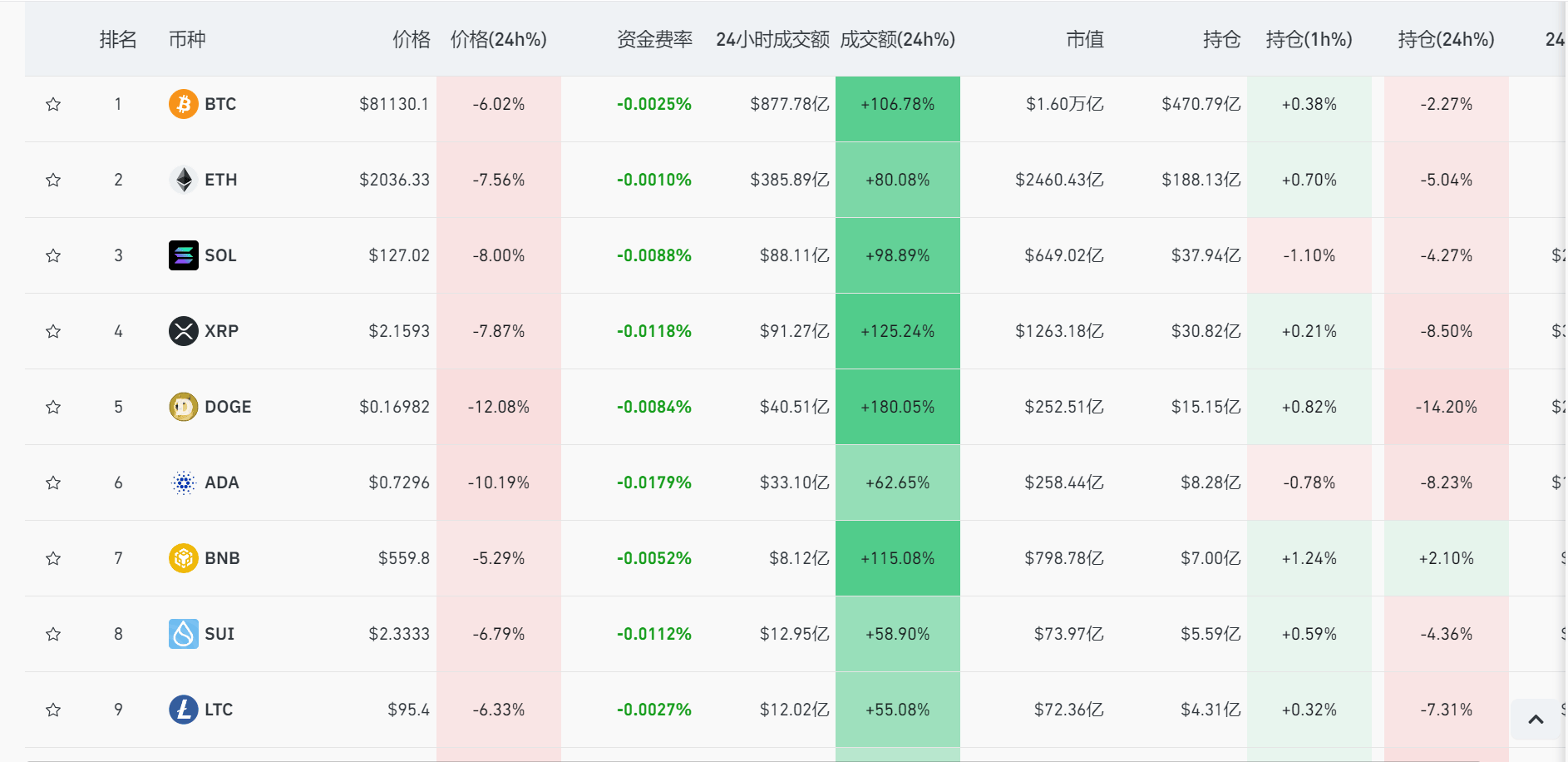Click the SUI coin icon

tap(183, 634)
